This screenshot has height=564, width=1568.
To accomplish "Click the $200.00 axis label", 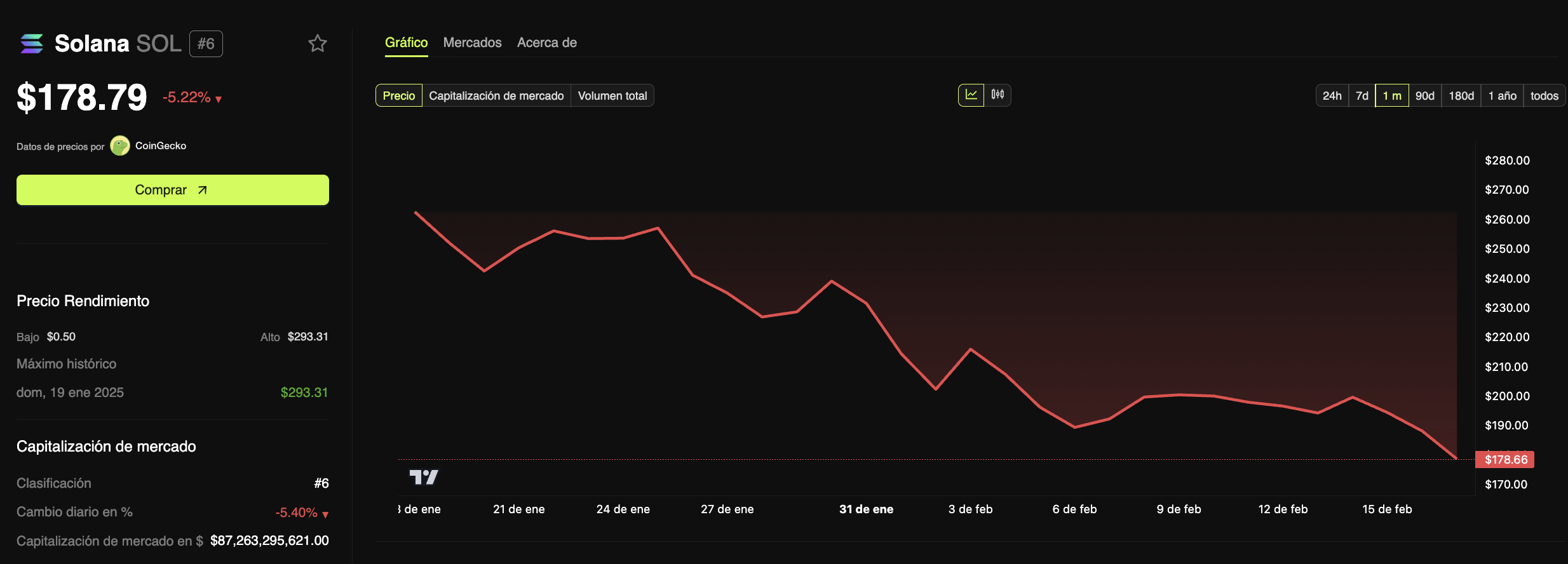I will [x=1507, y=396].
